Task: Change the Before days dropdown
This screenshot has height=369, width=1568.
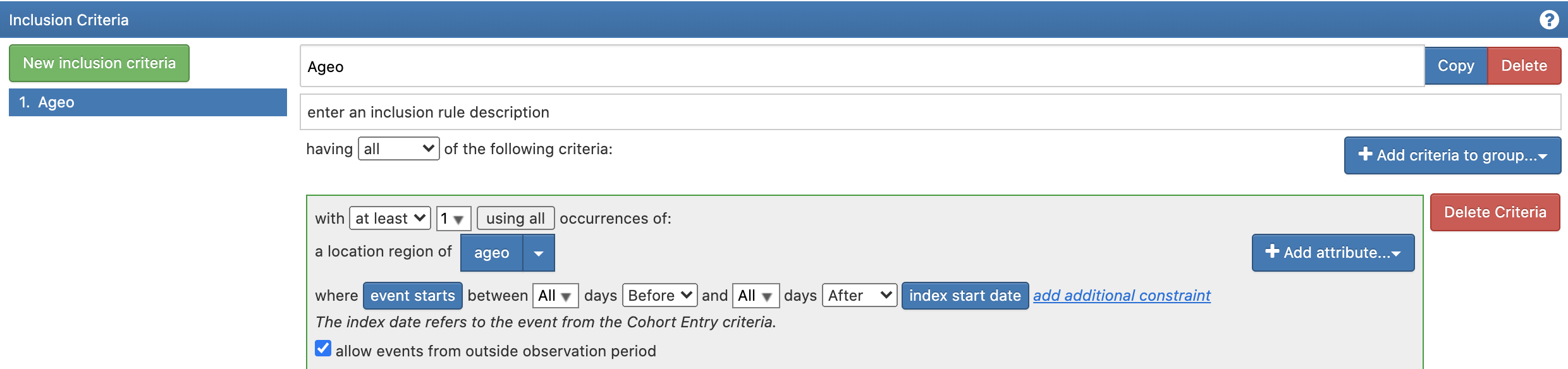Action: coord(659,295)
